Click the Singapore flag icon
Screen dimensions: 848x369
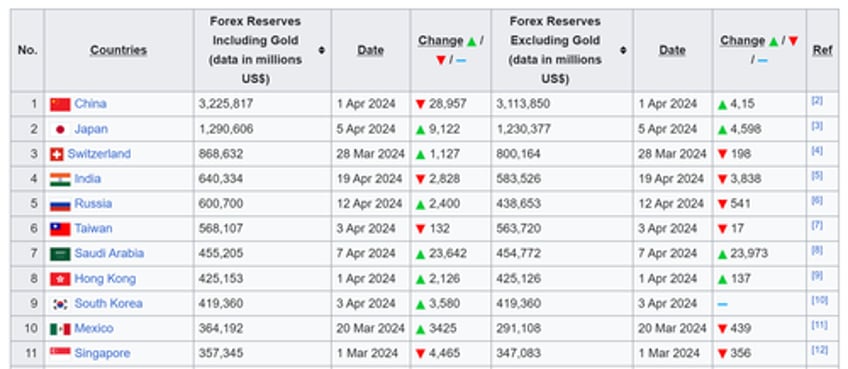60,353
